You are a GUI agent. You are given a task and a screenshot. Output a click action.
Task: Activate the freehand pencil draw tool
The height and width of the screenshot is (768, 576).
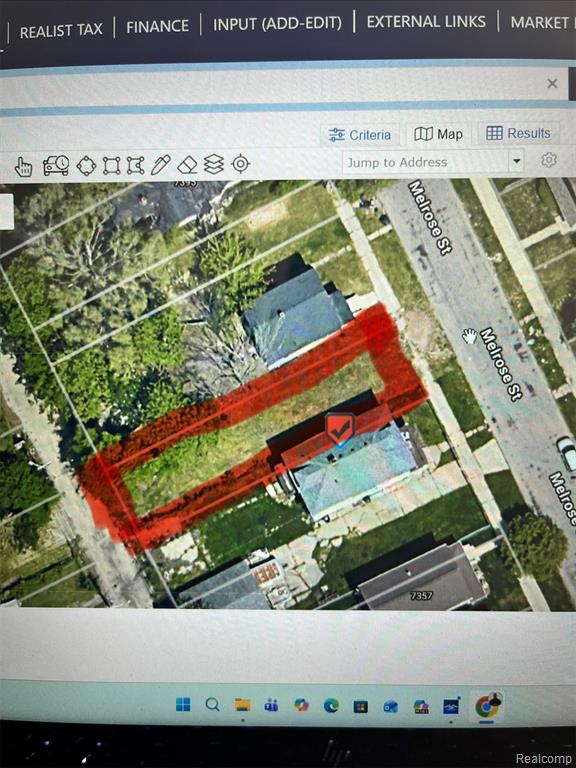(160, 165)
